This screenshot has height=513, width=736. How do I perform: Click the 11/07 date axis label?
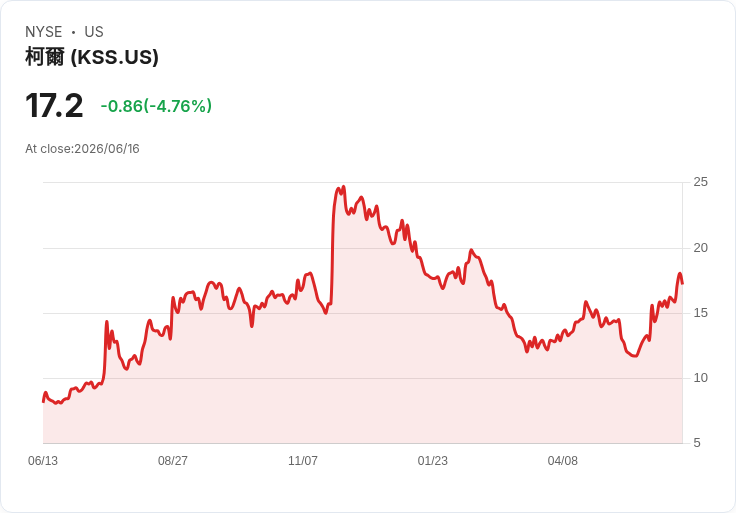tap(303, 461)
